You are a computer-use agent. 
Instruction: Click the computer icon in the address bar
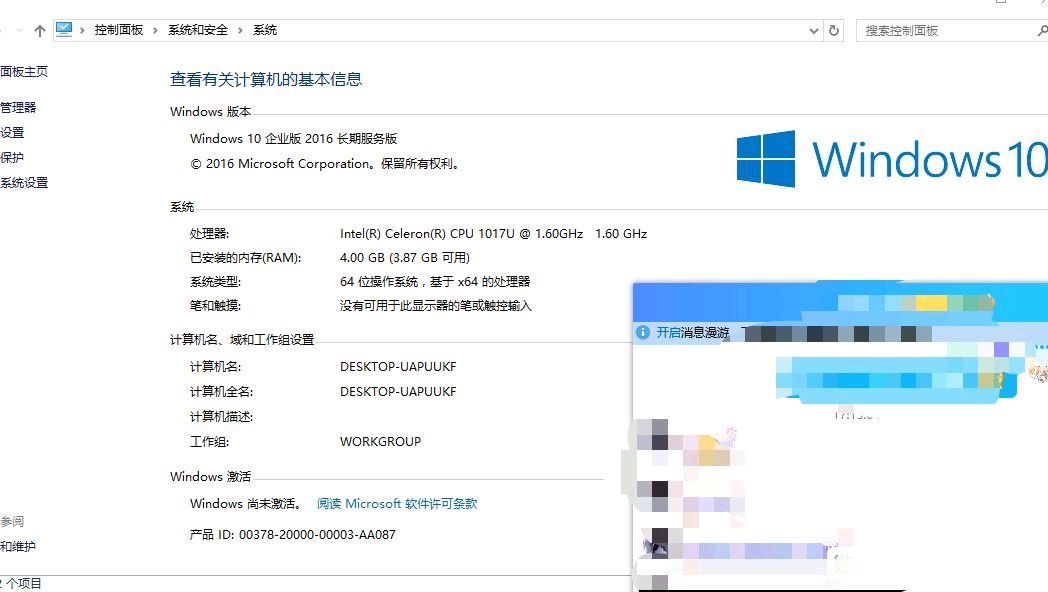(x=63, y=29)
